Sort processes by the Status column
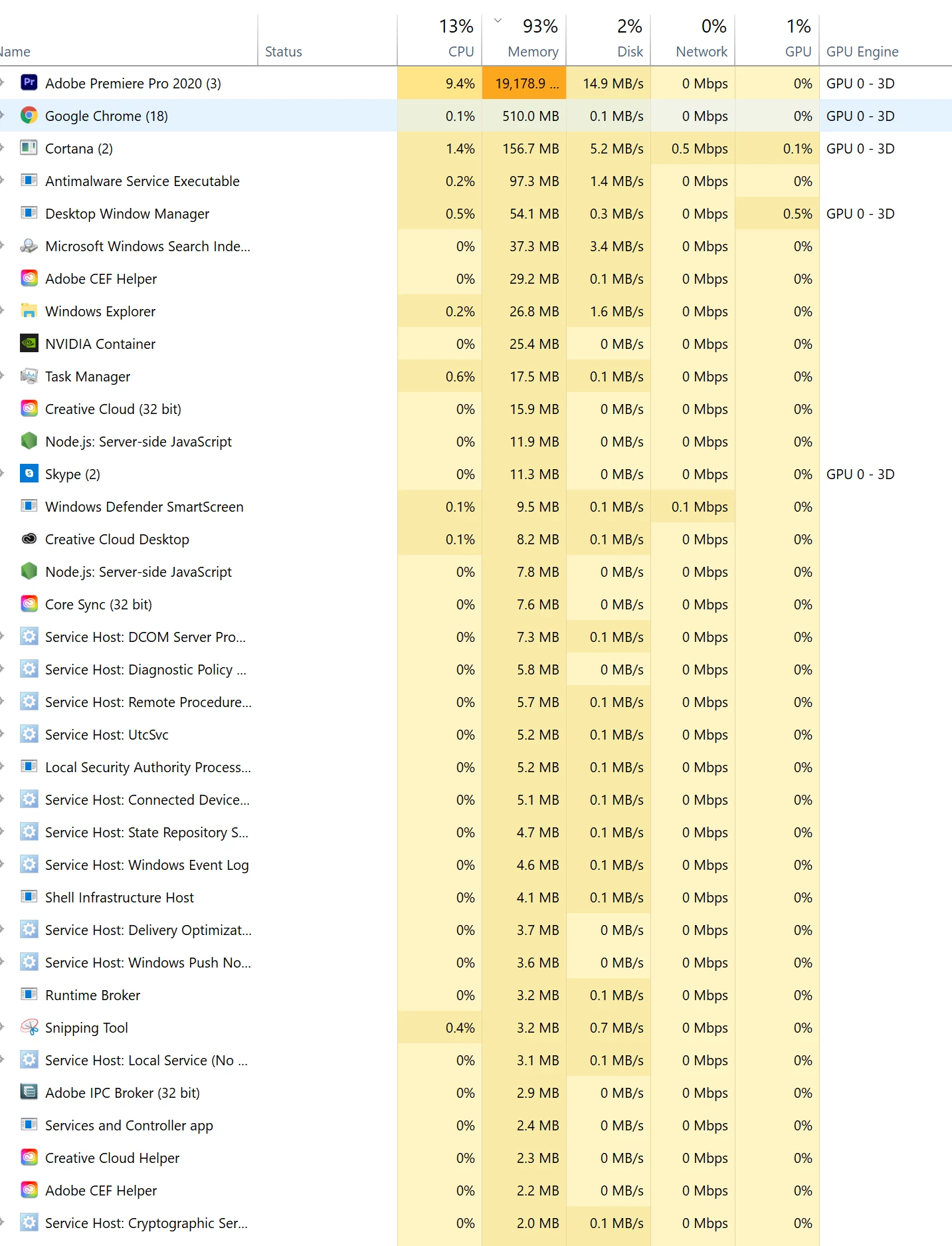The image size is (952, 1246). click(x=328, y=41)
